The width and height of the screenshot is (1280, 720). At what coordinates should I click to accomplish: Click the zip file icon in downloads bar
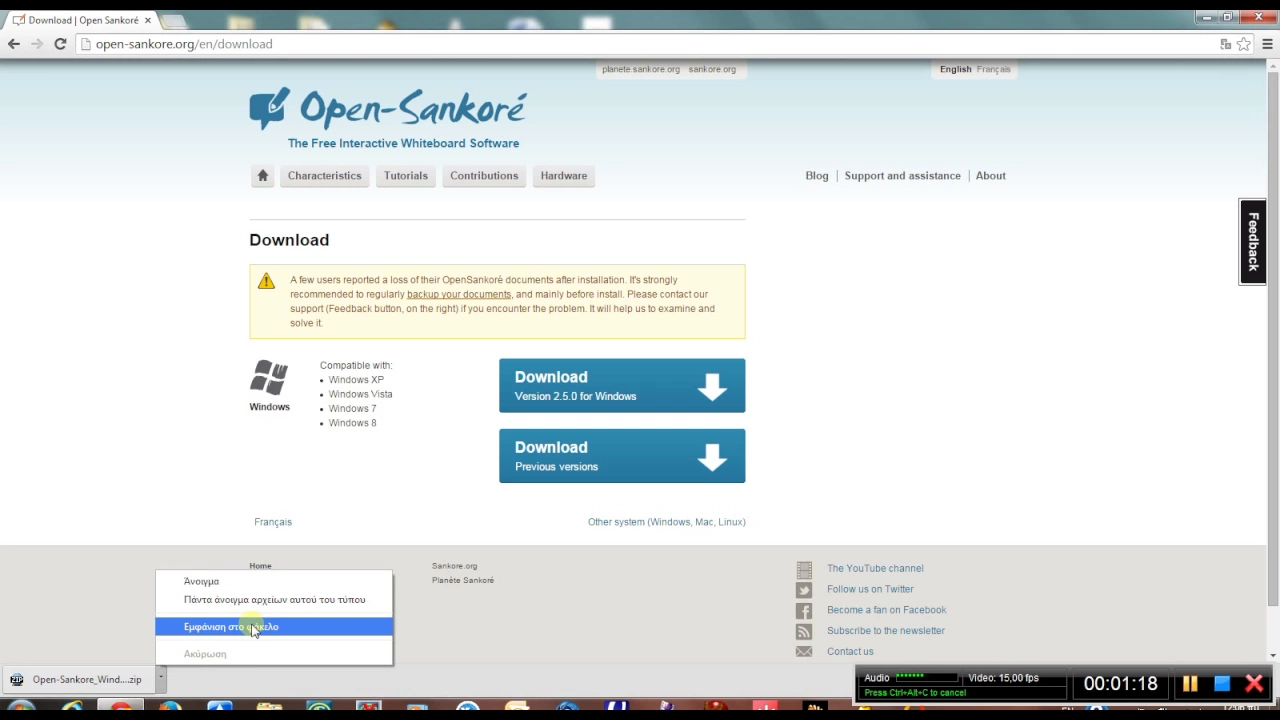coord(16,680)
